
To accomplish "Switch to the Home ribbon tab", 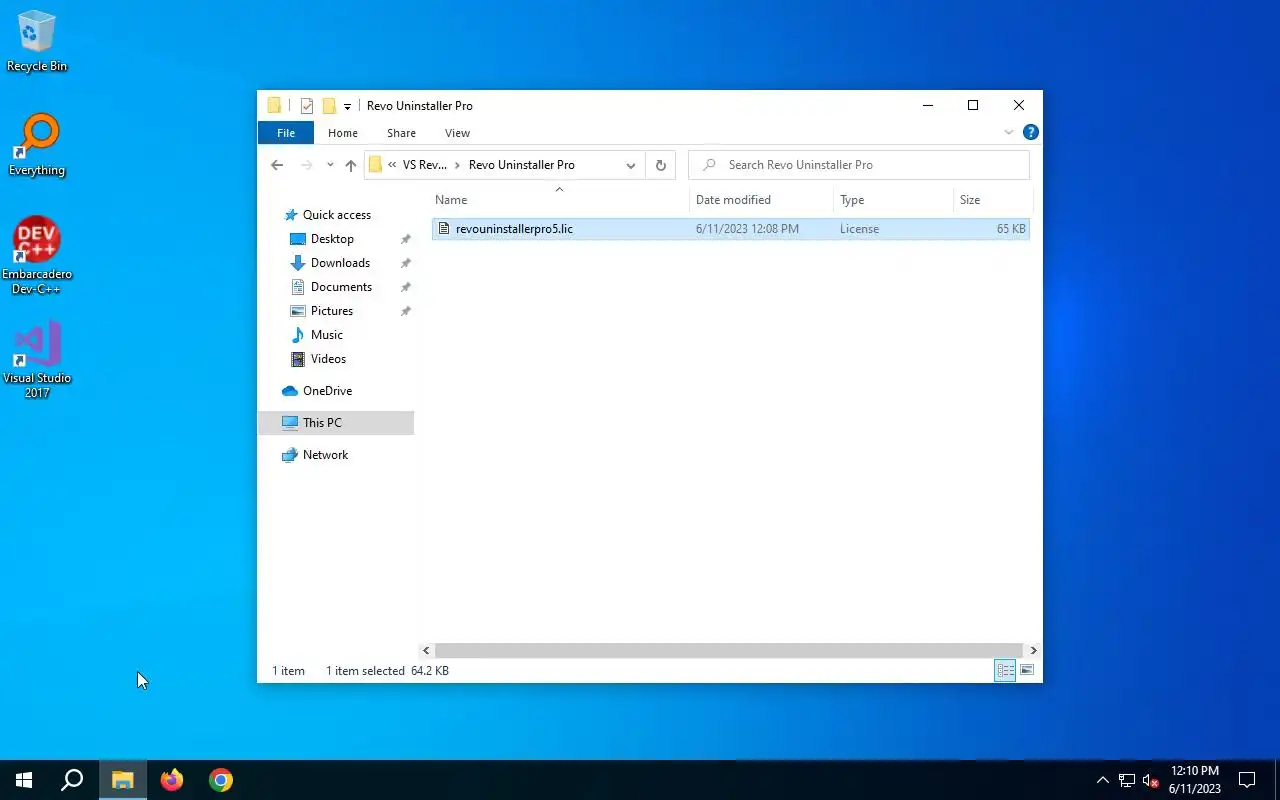I will click(343, 133).
